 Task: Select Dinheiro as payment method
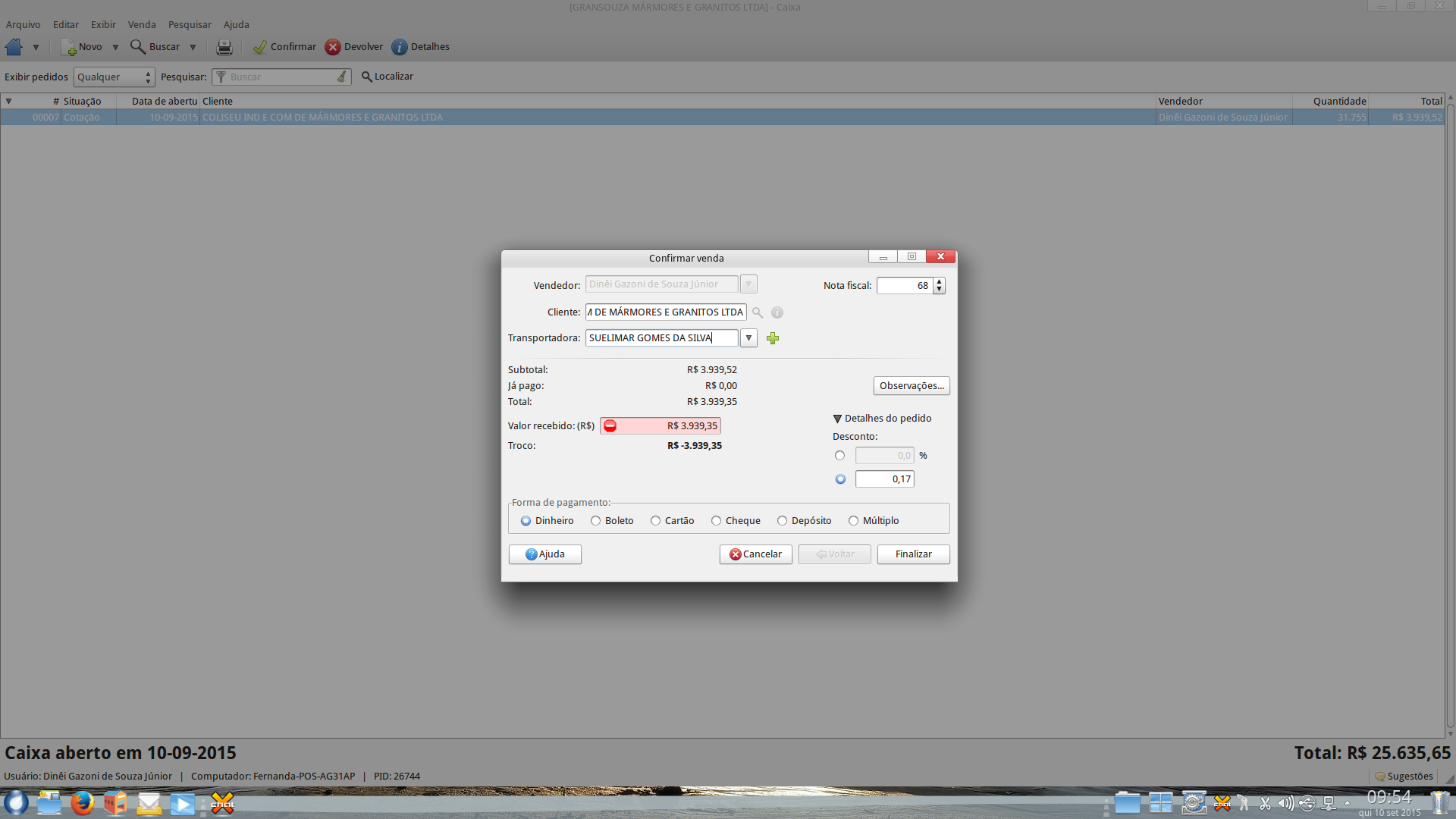pyautogui.click(x=526, y=521)
